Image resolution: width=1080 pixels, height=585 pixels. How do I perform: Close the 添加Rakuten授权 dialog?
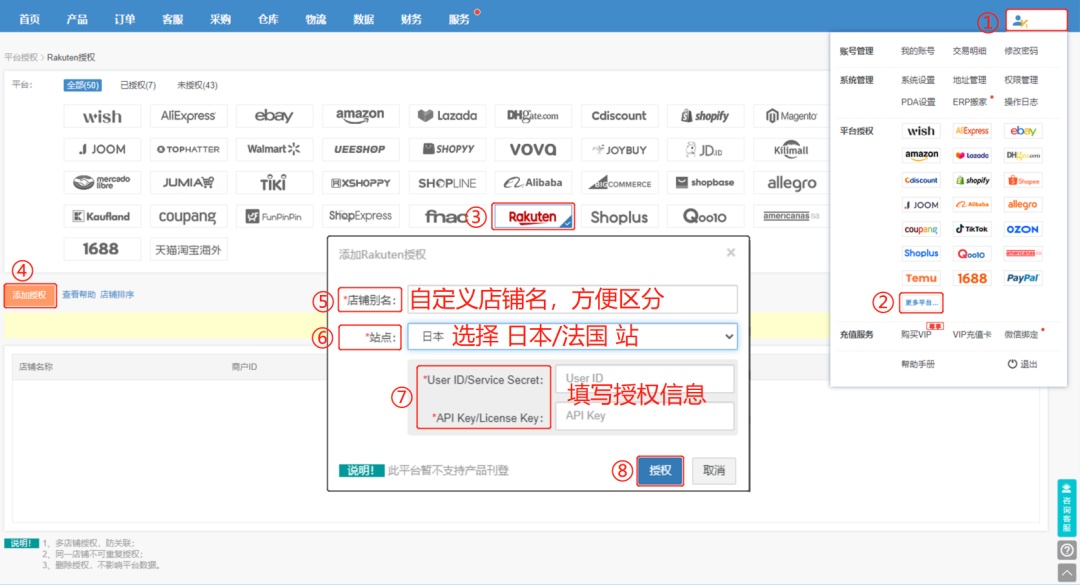730,253
